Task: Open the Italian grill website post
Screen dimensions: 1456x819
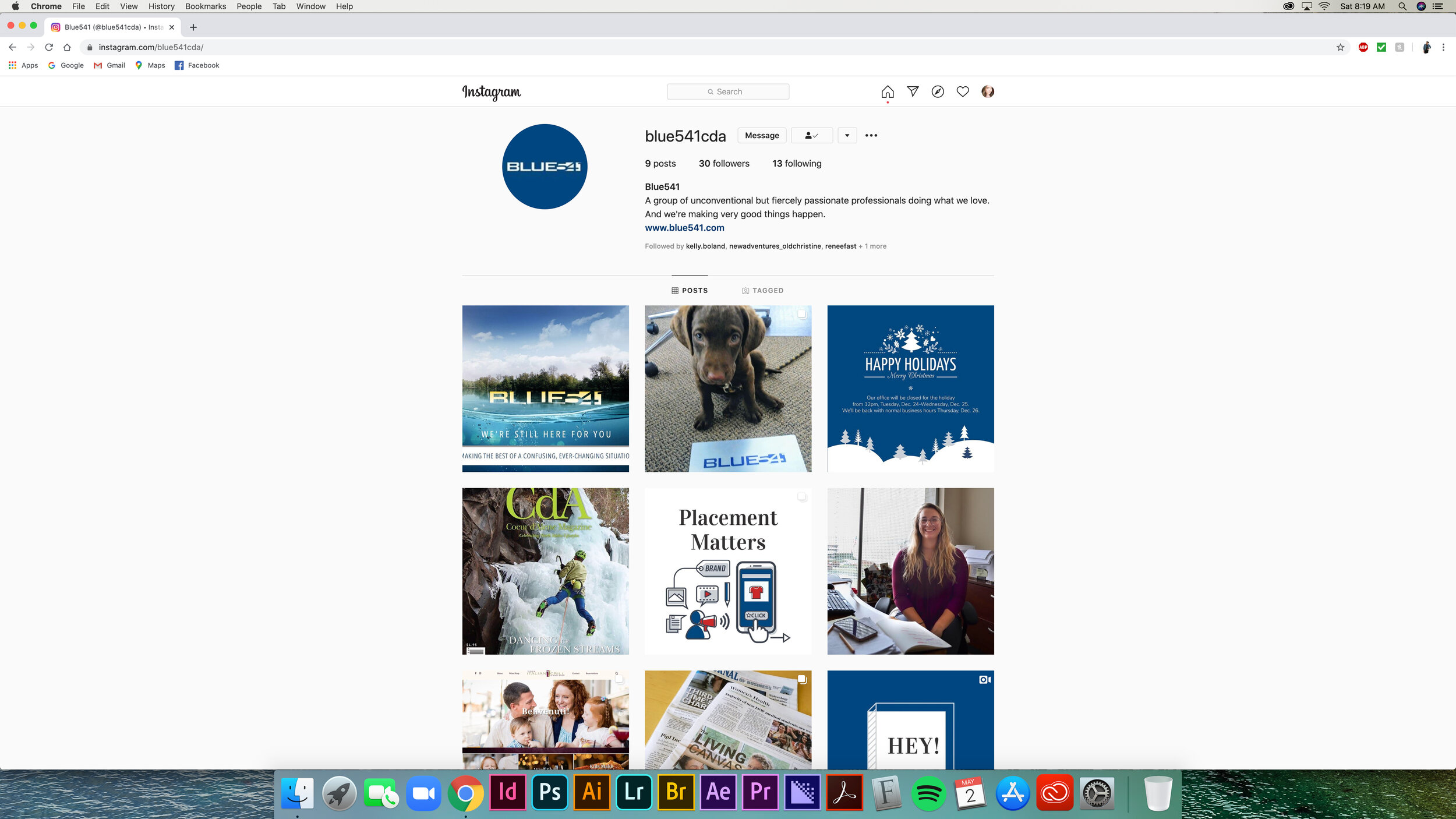Action: click(546, 720)
